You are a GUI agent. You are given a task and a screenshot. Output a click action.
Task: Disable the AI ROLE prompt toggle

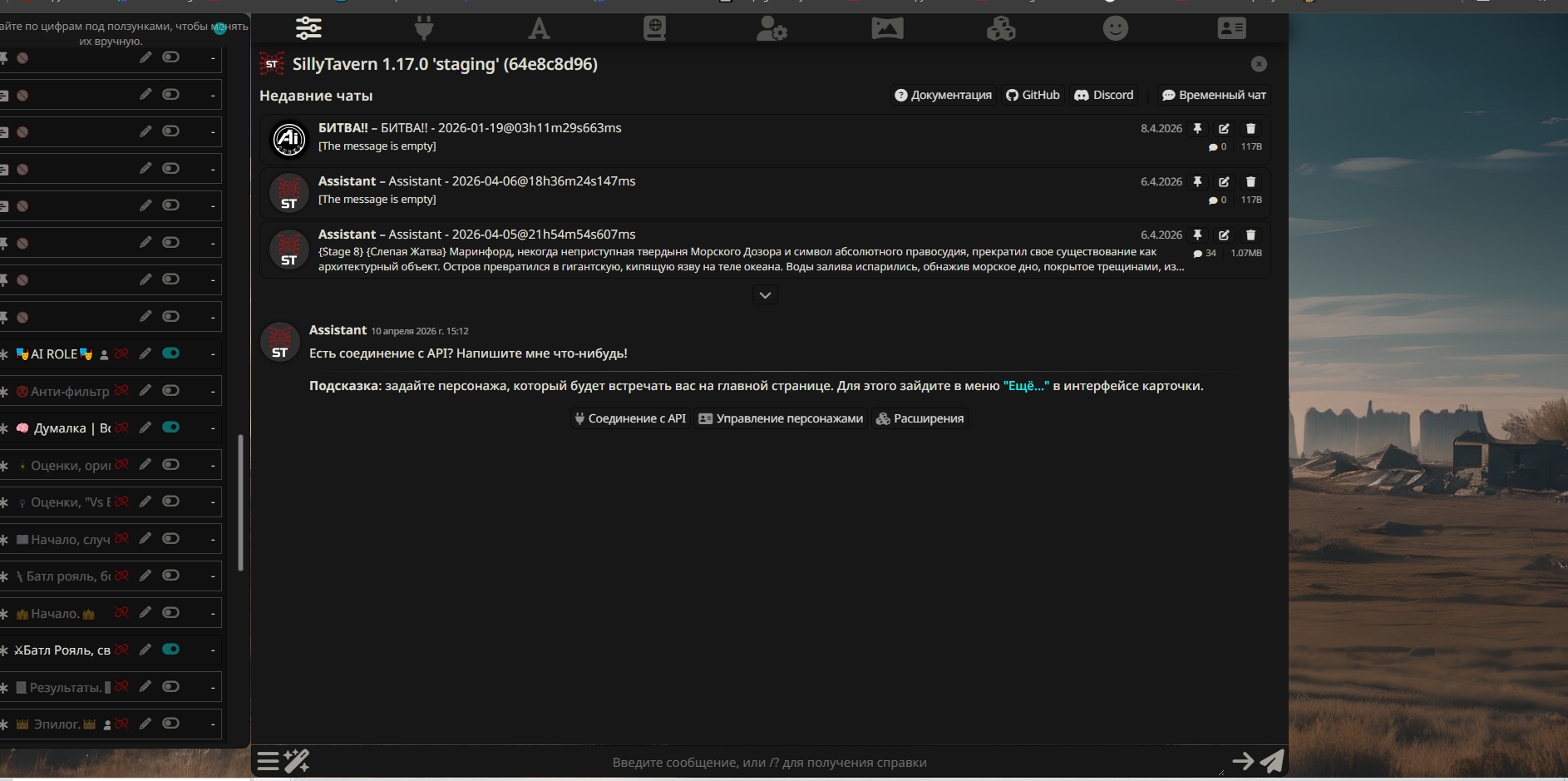coord(170,353)
